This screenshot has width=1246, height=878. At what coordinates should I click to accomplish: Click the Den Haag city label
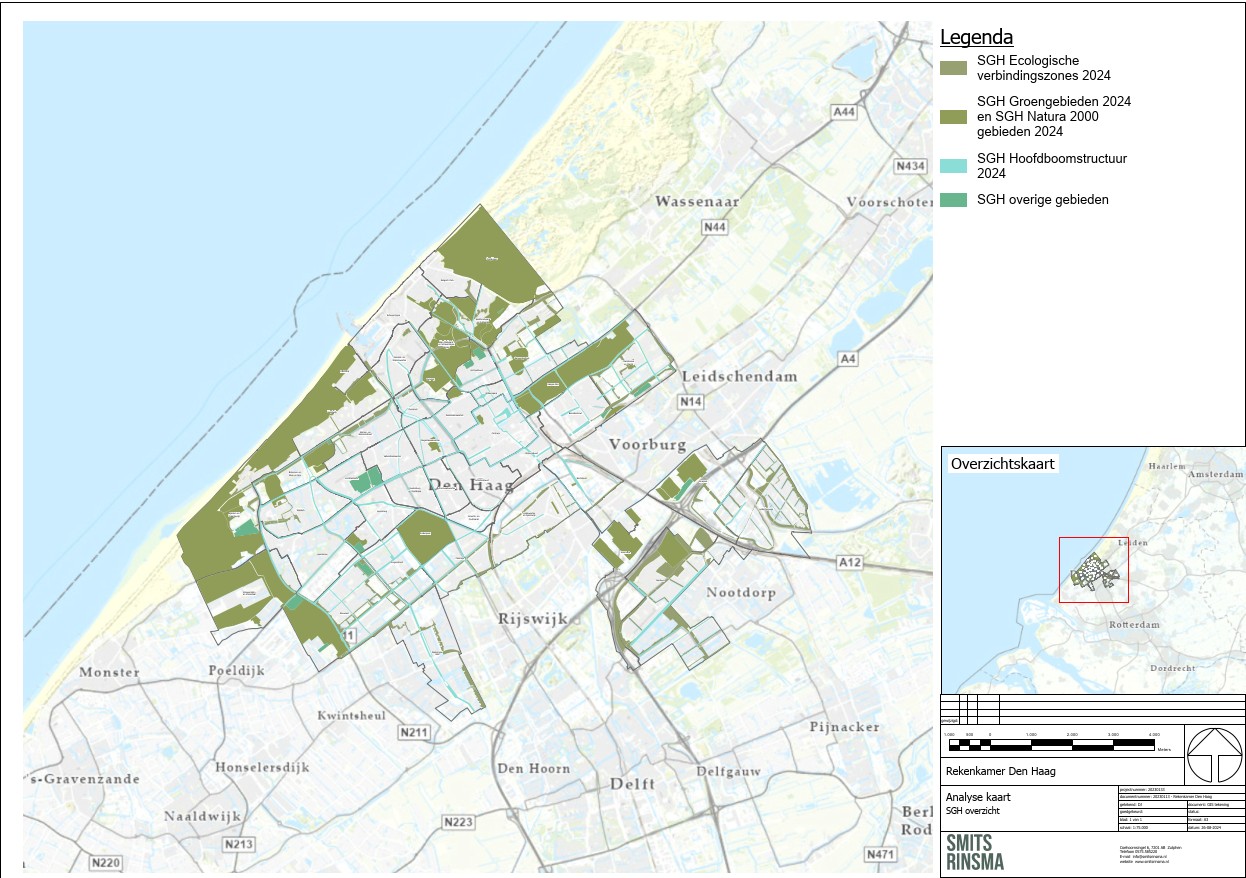(469, 485)
